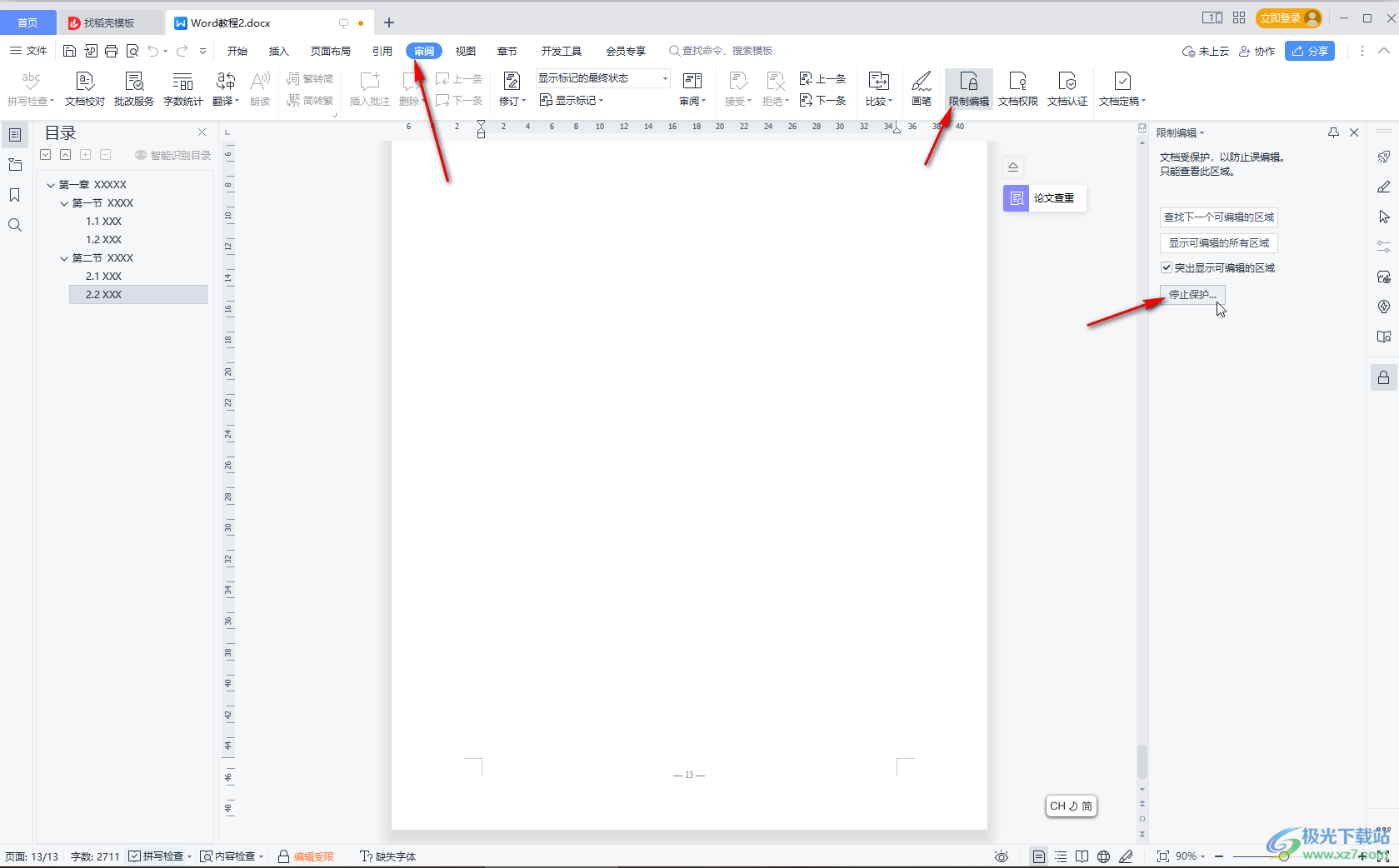The width and height of the screenshot is (1399, 868).
Task: Click the bookmark icon in left sidebar
Action: pos(15,195)
